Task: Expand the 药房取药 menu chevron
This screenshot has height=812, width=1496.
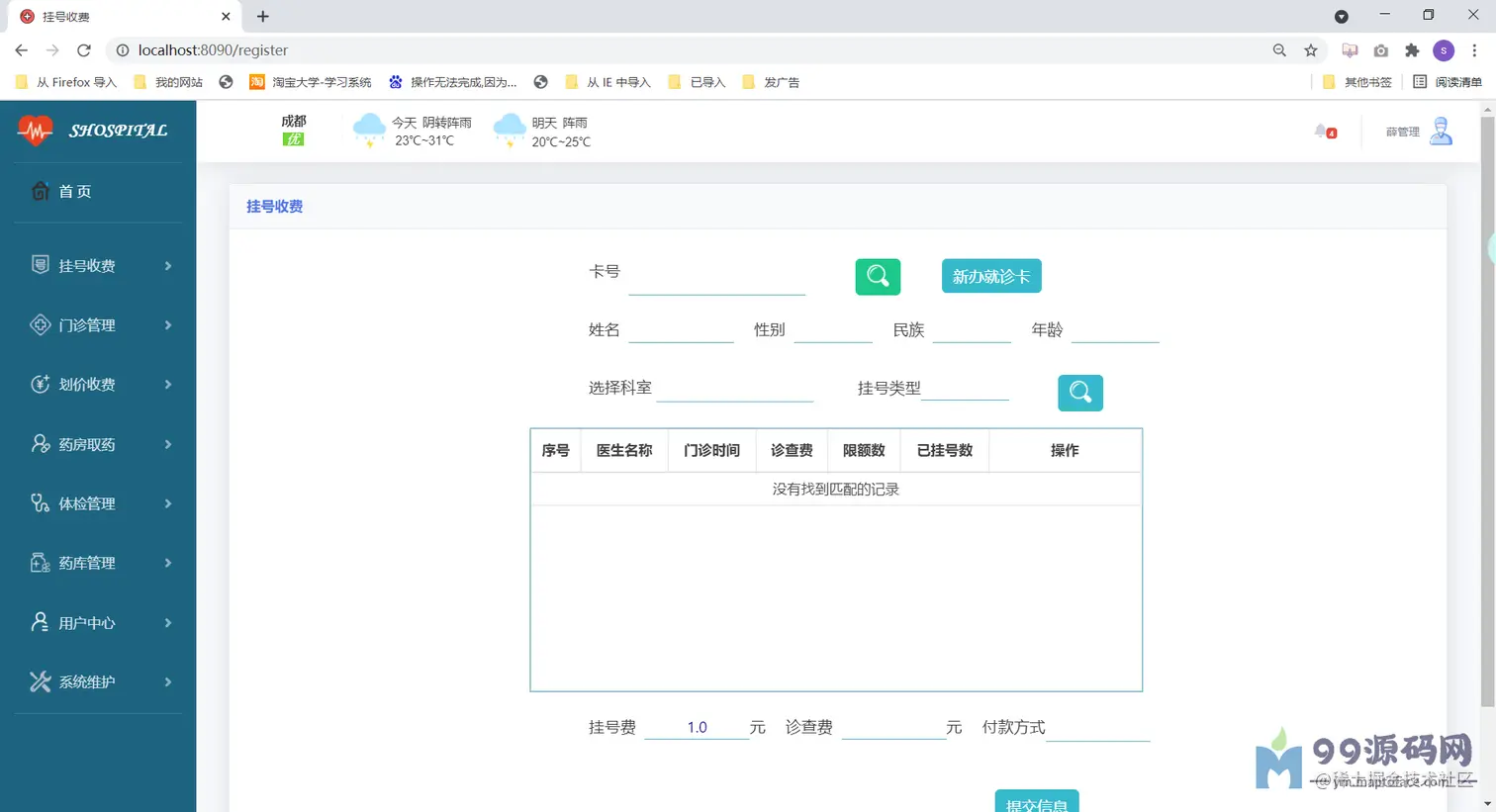Action: [168, 444]
